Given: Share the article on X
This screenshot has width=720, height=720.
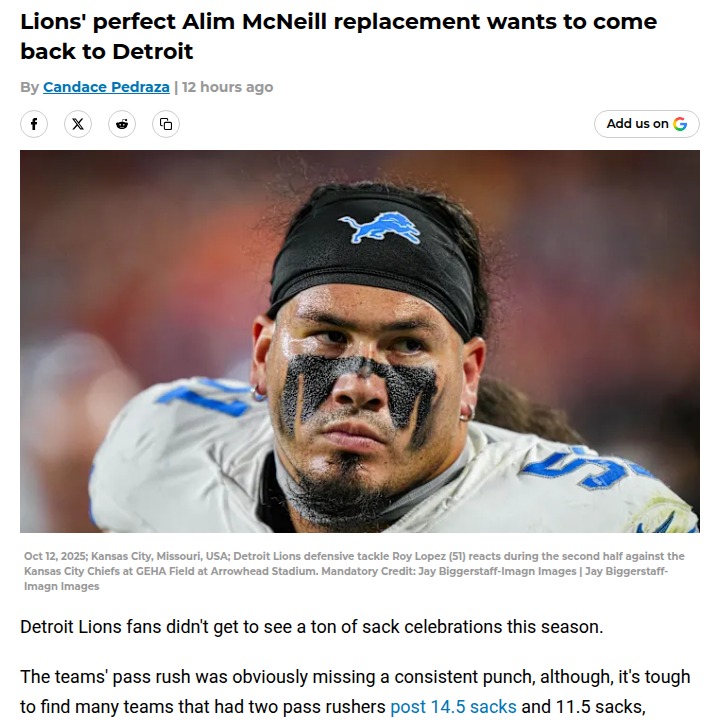Looking at the screenshot, I should pyautogui.click(x=78, y=124).
